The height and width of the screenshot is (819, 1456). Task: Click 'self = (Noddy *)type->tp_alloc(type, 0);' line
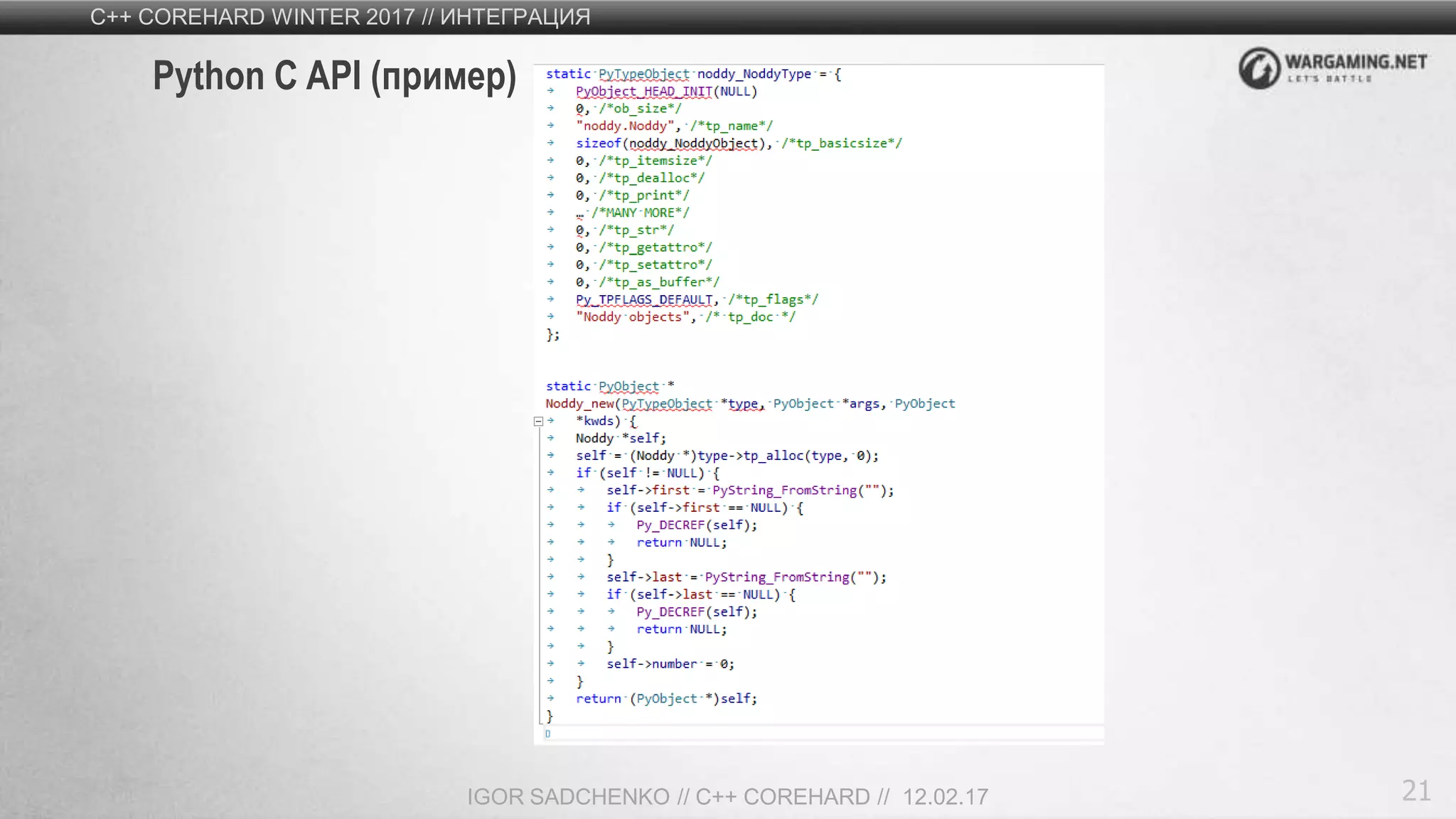pos(727,456)
